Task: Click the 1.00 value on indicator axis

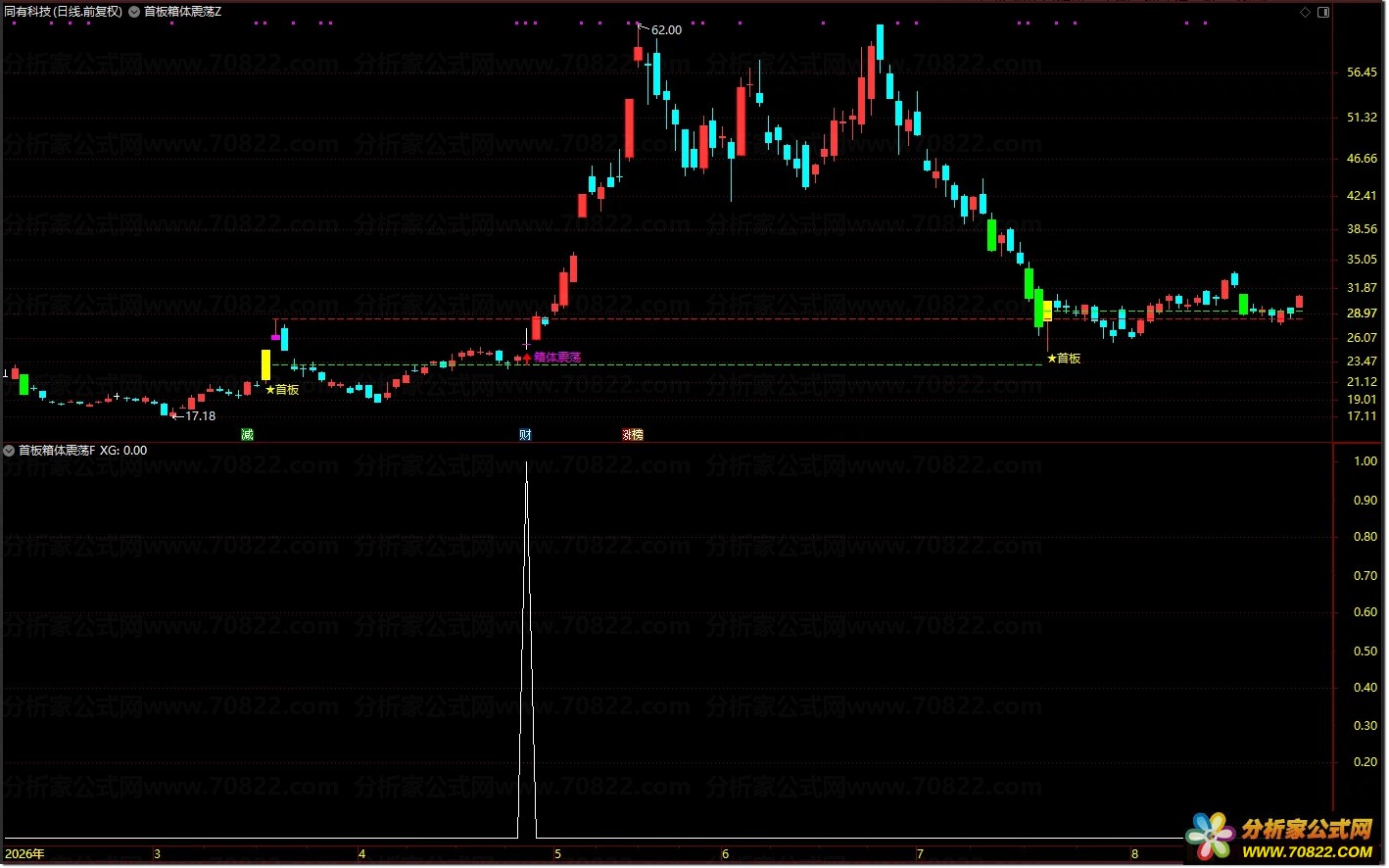Action: click(x=1365, y=461)
